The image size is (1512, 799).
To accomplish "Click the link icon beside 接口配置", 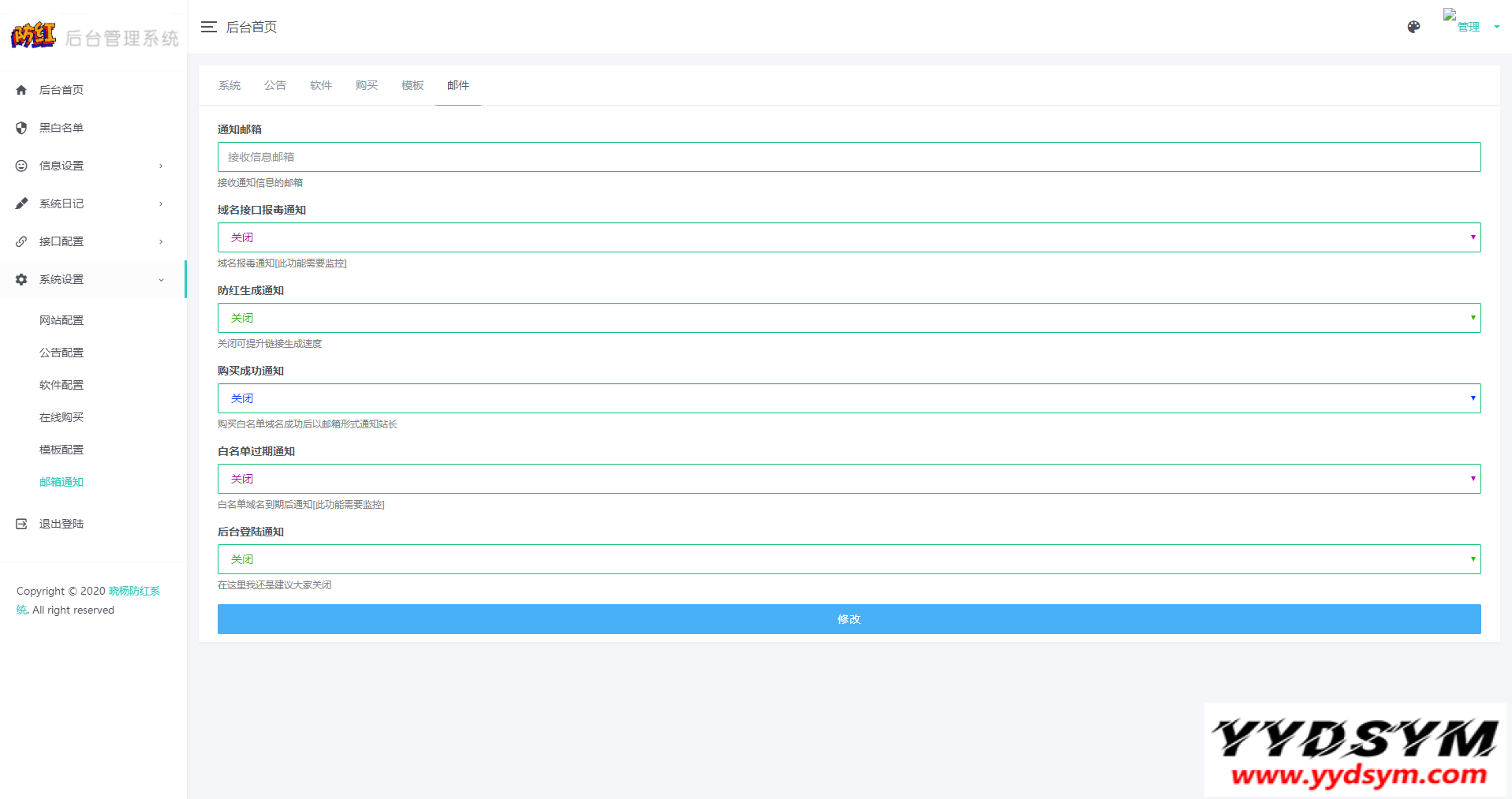I will 21,241.
